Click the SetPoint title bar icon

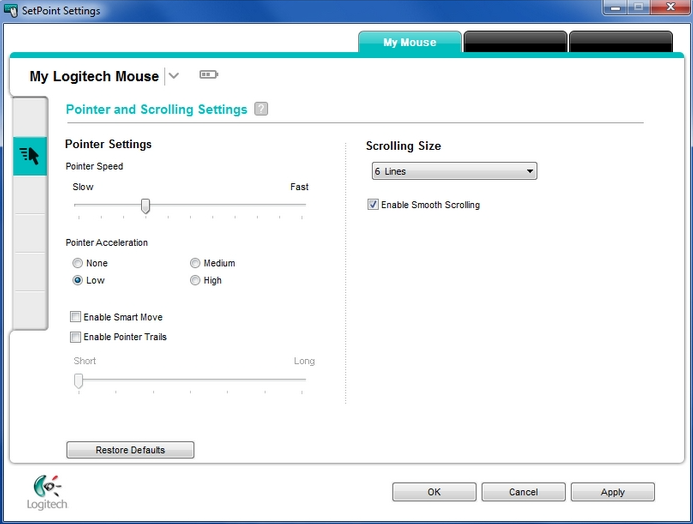pyautogui.click(x=11, y=10)
